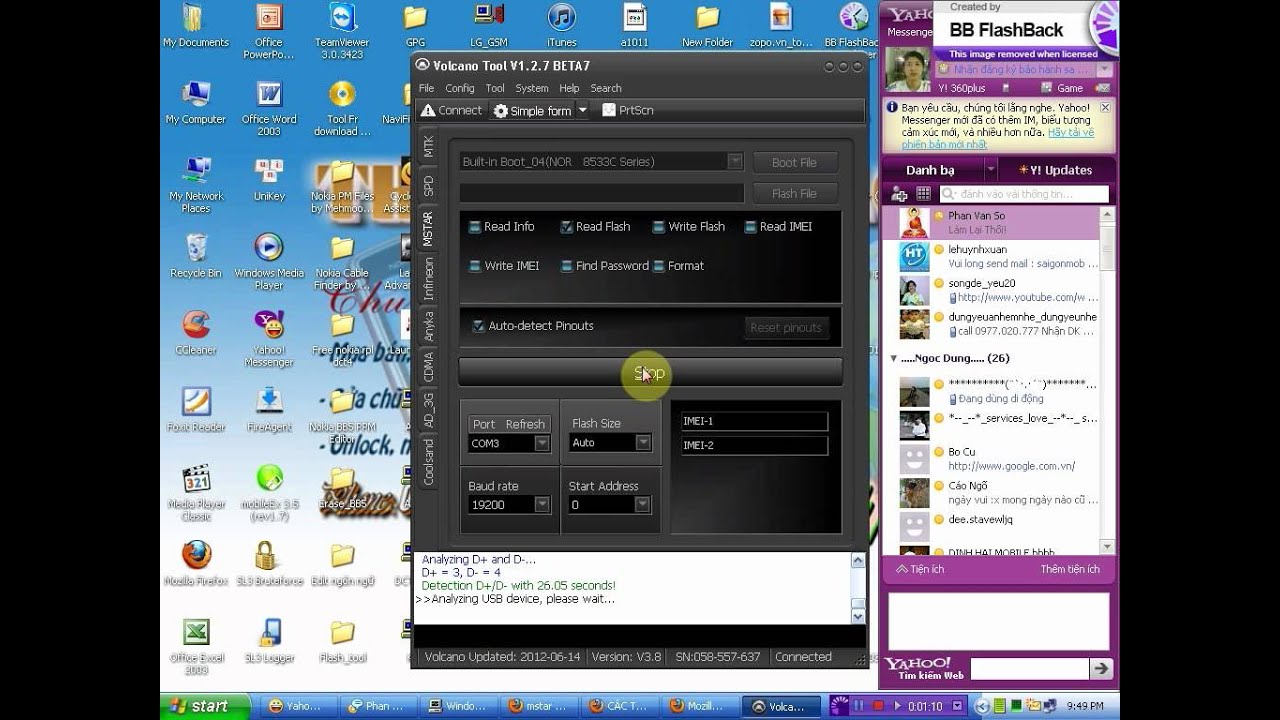Open the Yahoo! Messenger desktop icon
Image resolution: width=1280 pixels, height=720 pixels.
pos(269,339)
